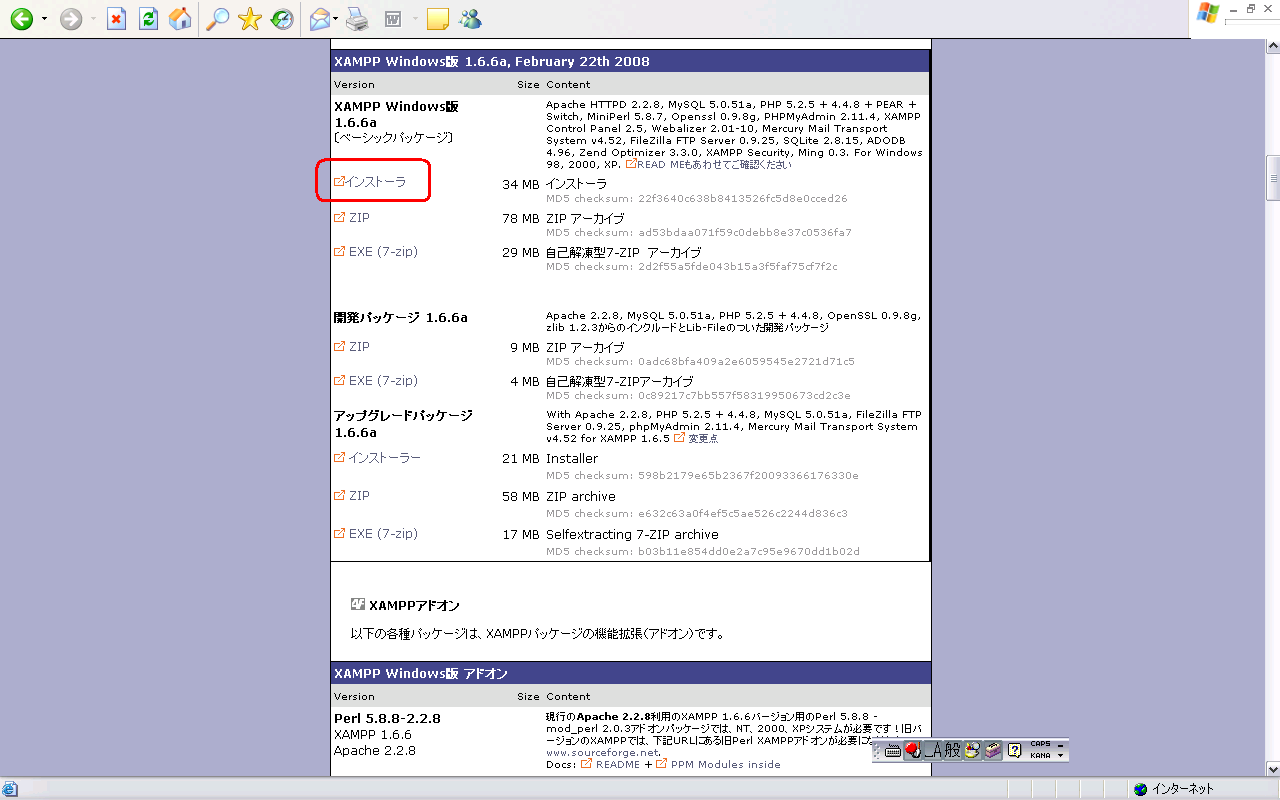Expand the Mail button dropdown arrow
The height and width of the screenshot is (800, 1280).
click(x=337, y=19)
